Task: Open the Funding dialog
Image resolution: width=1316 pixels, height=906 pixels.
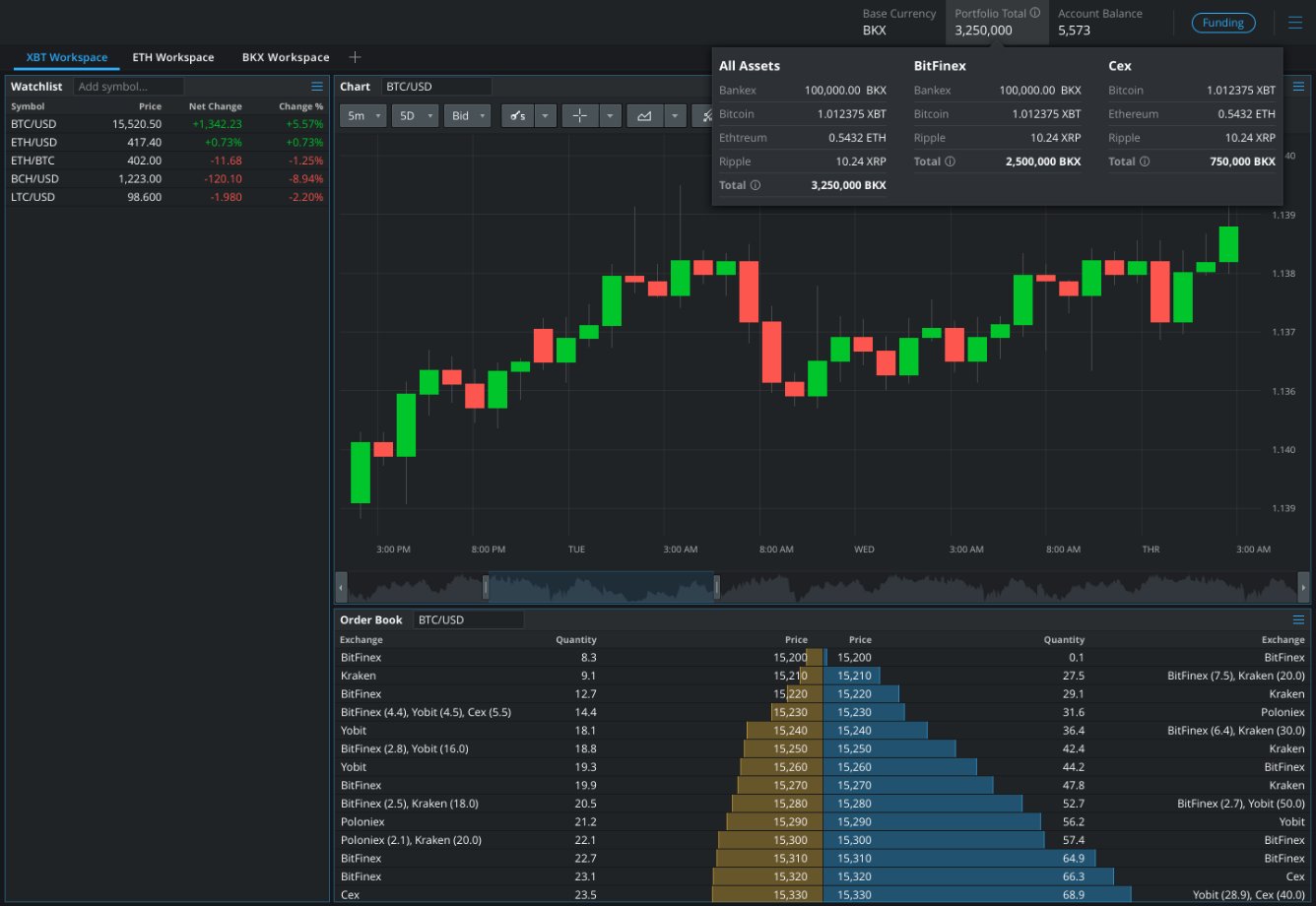Action: 1223,22
